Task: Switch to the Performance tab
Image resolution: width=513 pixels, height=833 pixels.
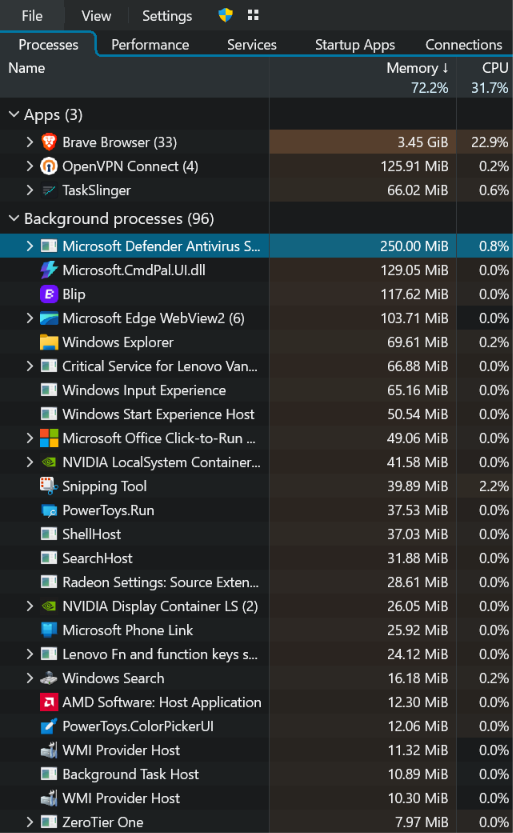Action: (x=150, y=45)
